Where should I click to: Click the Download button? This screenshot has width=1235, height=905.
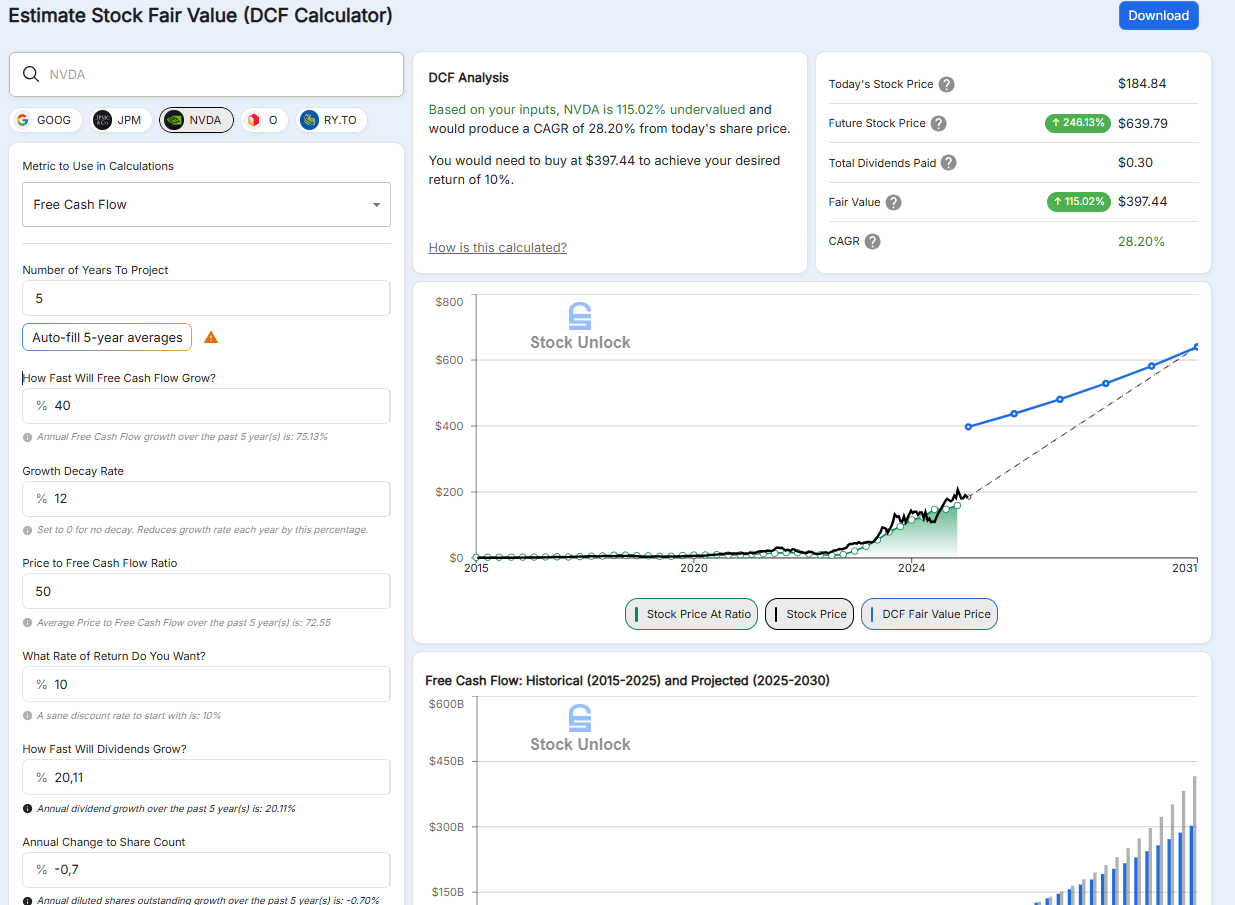click(1158, 16)
